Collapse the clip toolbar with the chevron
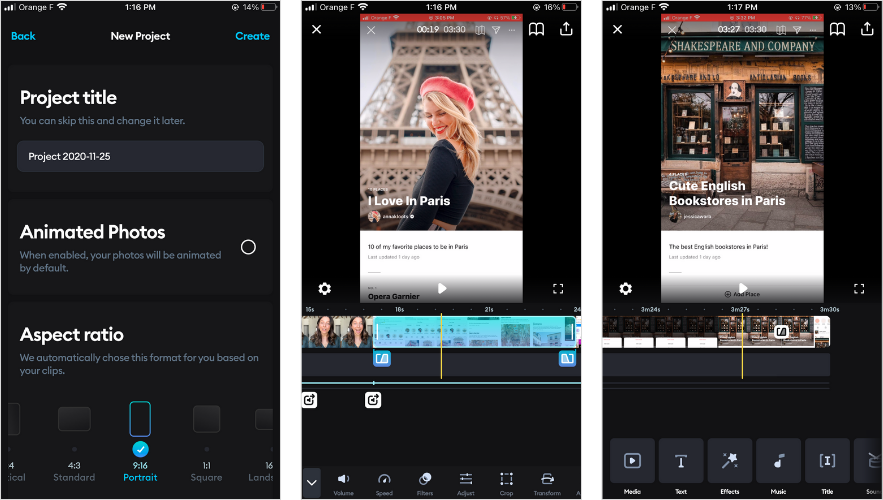 [311, 483]
